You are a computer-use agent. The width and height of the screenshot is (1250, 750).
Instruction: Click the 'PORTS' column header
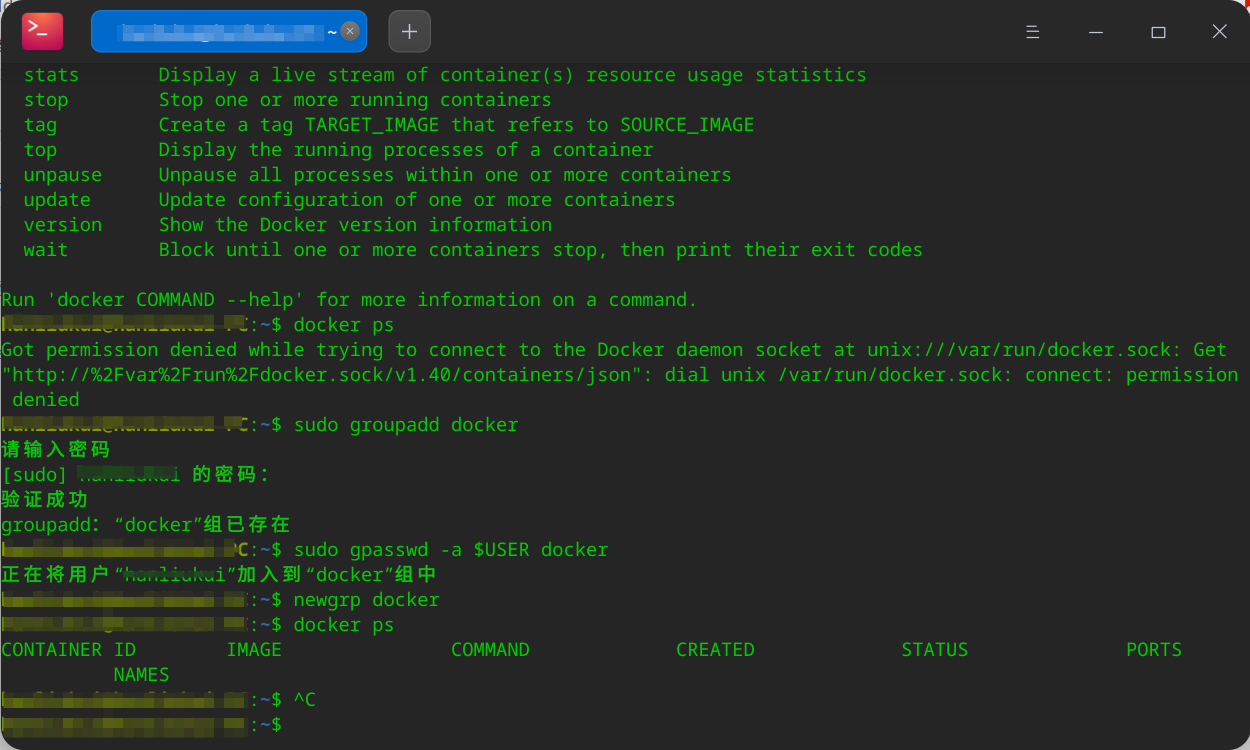point(1154,650)
